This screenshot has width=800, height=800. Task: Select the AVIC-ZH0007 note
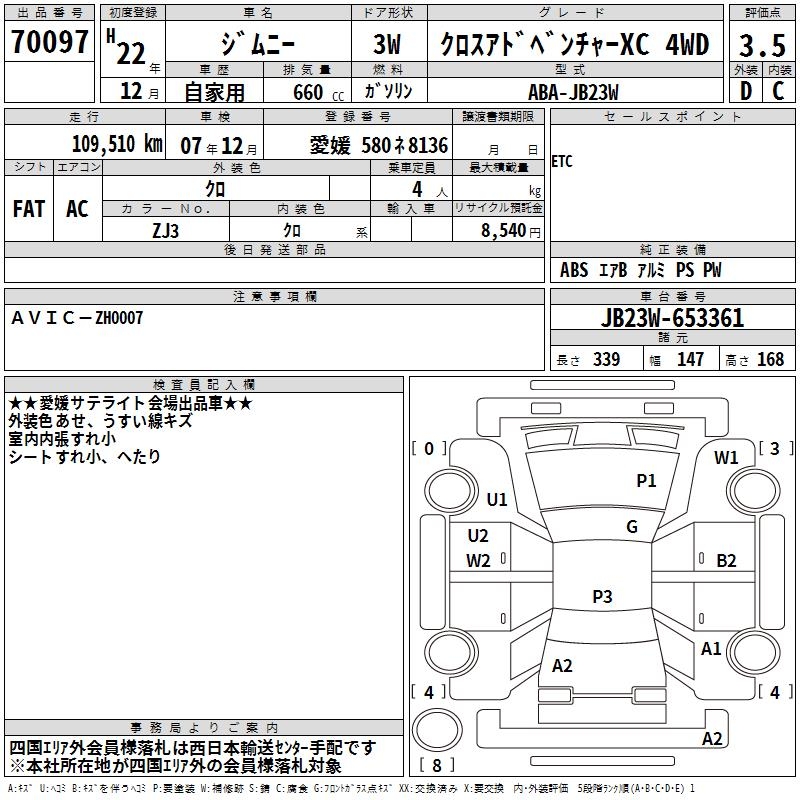(x=77, y=318)
